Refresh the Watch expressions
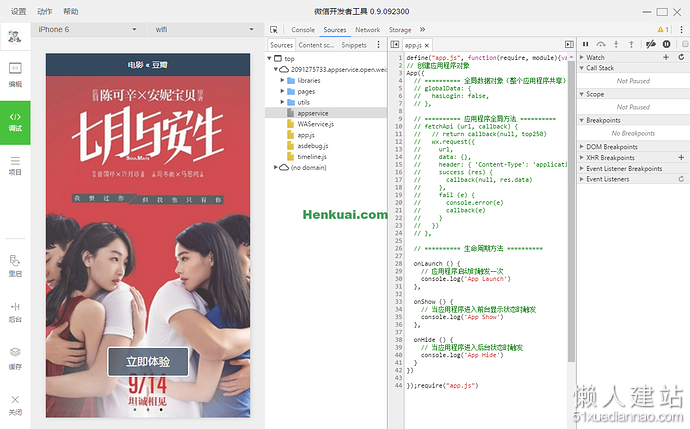Screen dimensions: 690x429 click(x=681, y=57)
